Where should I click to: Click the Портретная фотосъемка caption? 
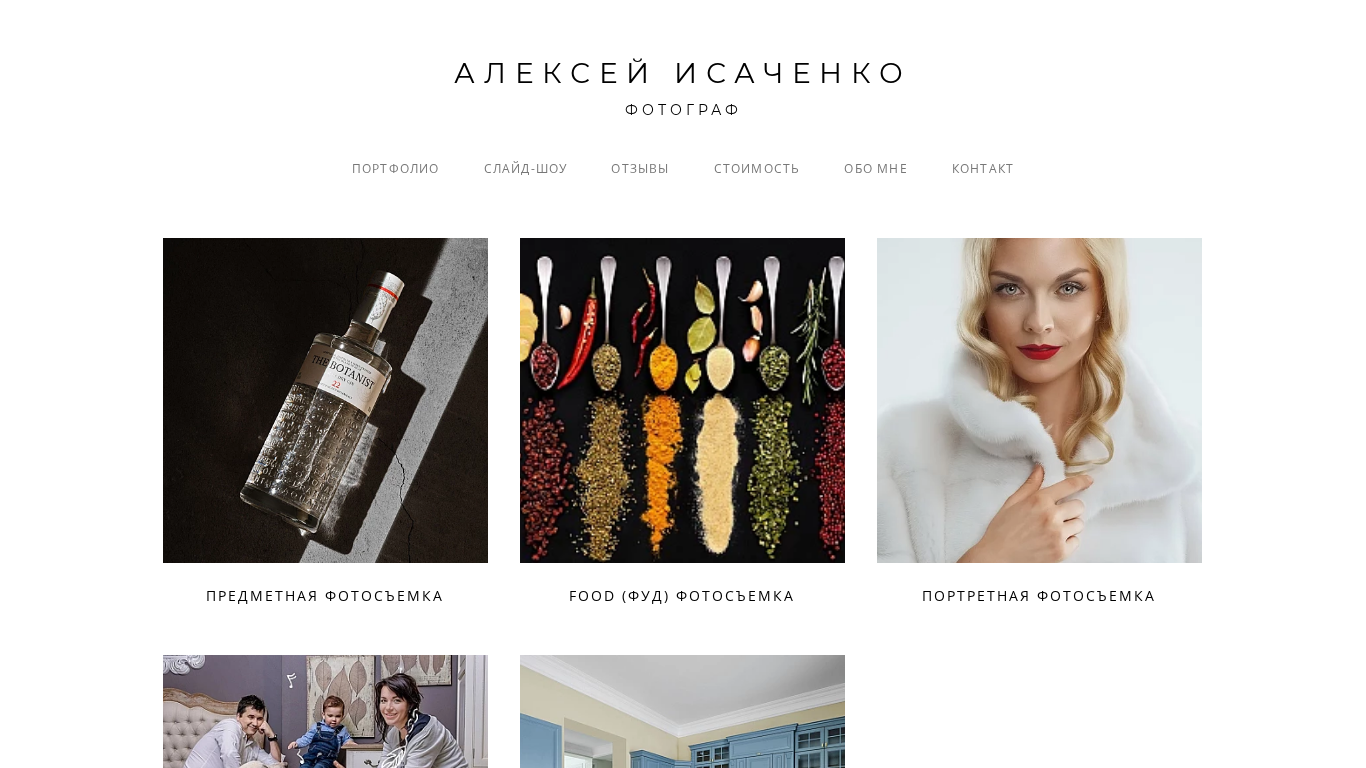click(x=1039, y=596)
